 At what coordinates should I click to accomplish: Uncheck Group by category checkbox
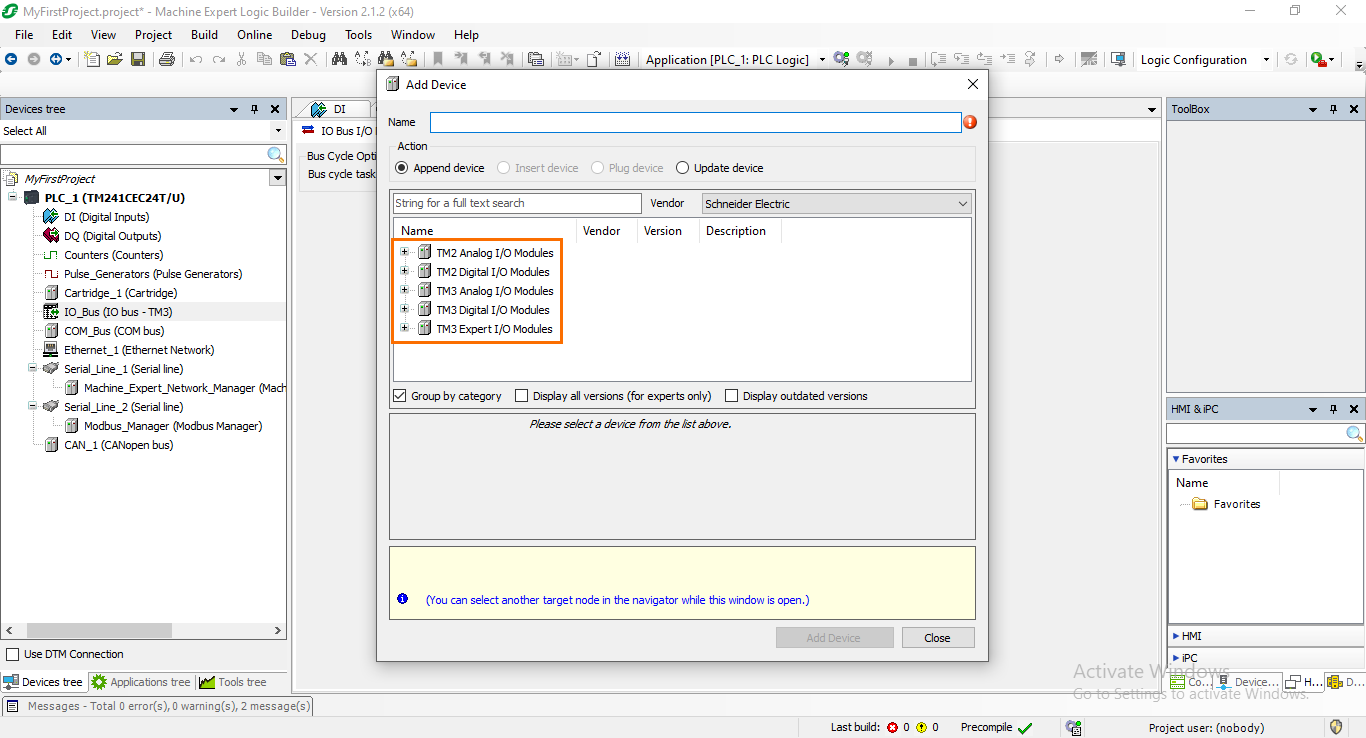pos(400,396)
